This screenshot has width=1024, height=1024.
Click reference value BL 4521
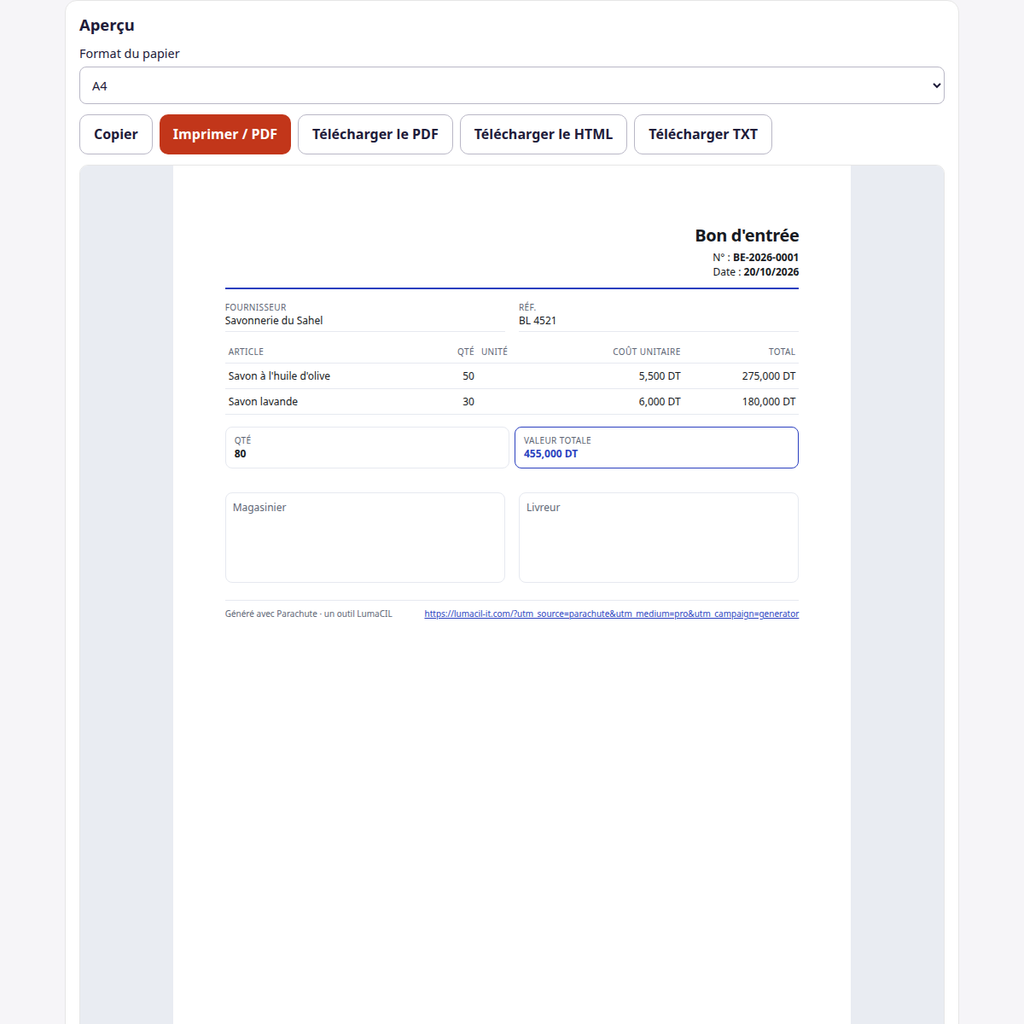point(537,321)
